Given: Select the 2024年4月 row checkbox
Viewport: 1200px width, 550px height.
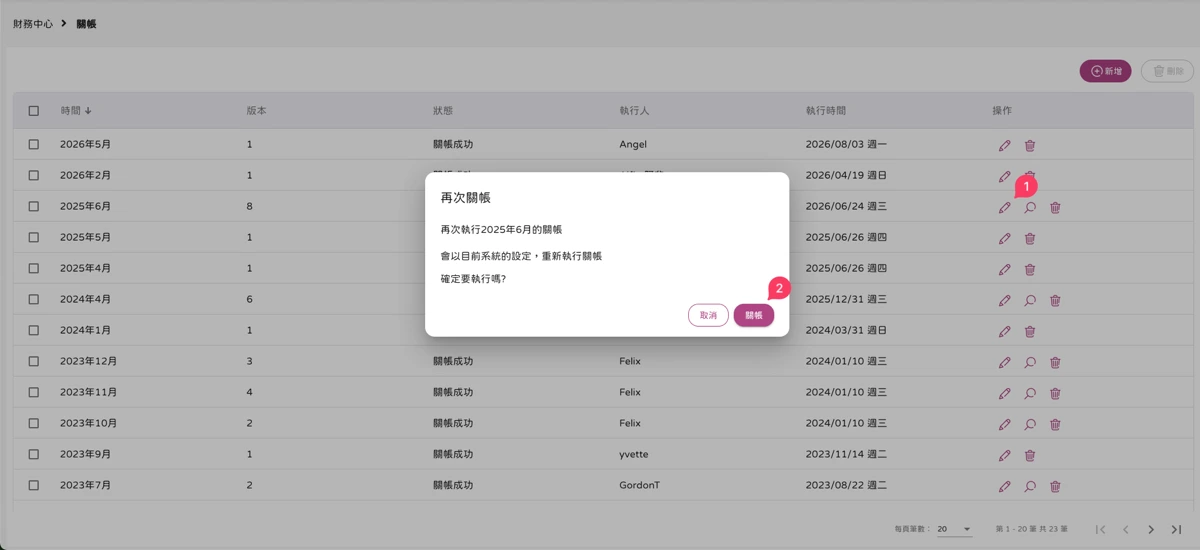Looking at the screenshot, I should [x=34, y=299].
